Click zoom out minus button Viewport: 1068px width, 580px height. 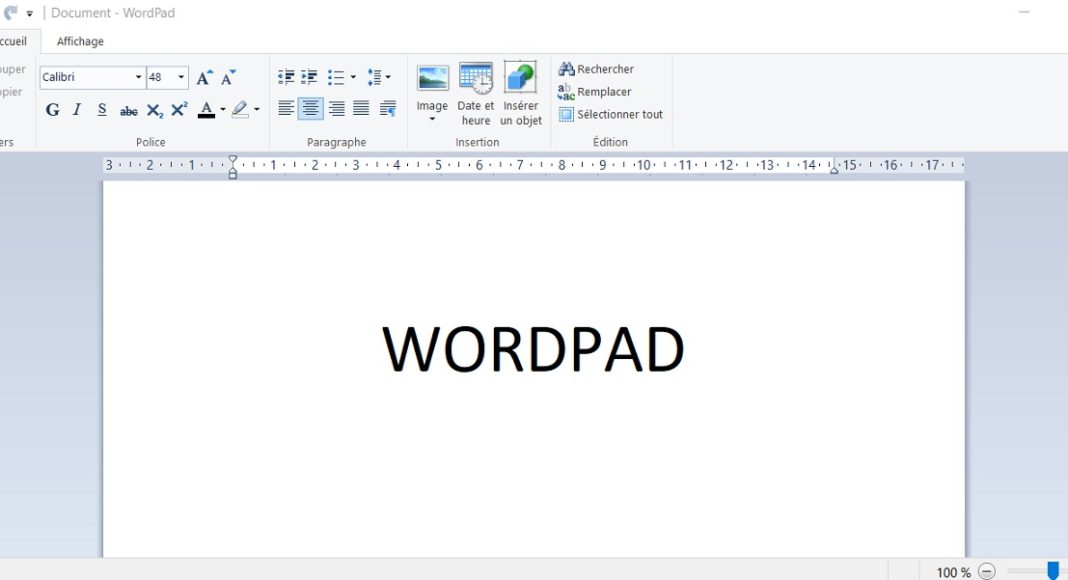coord(987,572)
